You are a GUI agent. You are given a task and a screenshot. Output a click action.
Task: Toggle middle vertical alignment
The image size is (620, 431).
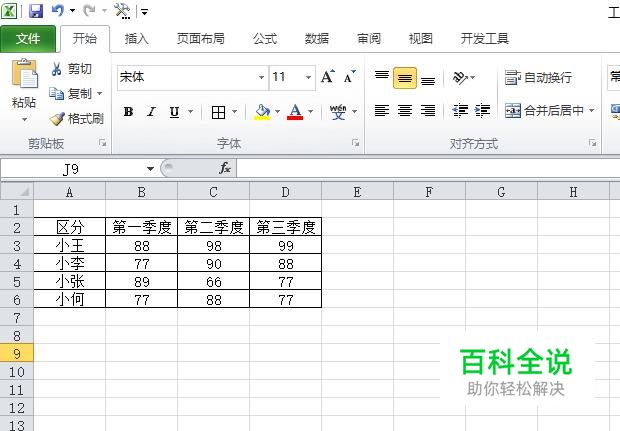pos(405,78)
